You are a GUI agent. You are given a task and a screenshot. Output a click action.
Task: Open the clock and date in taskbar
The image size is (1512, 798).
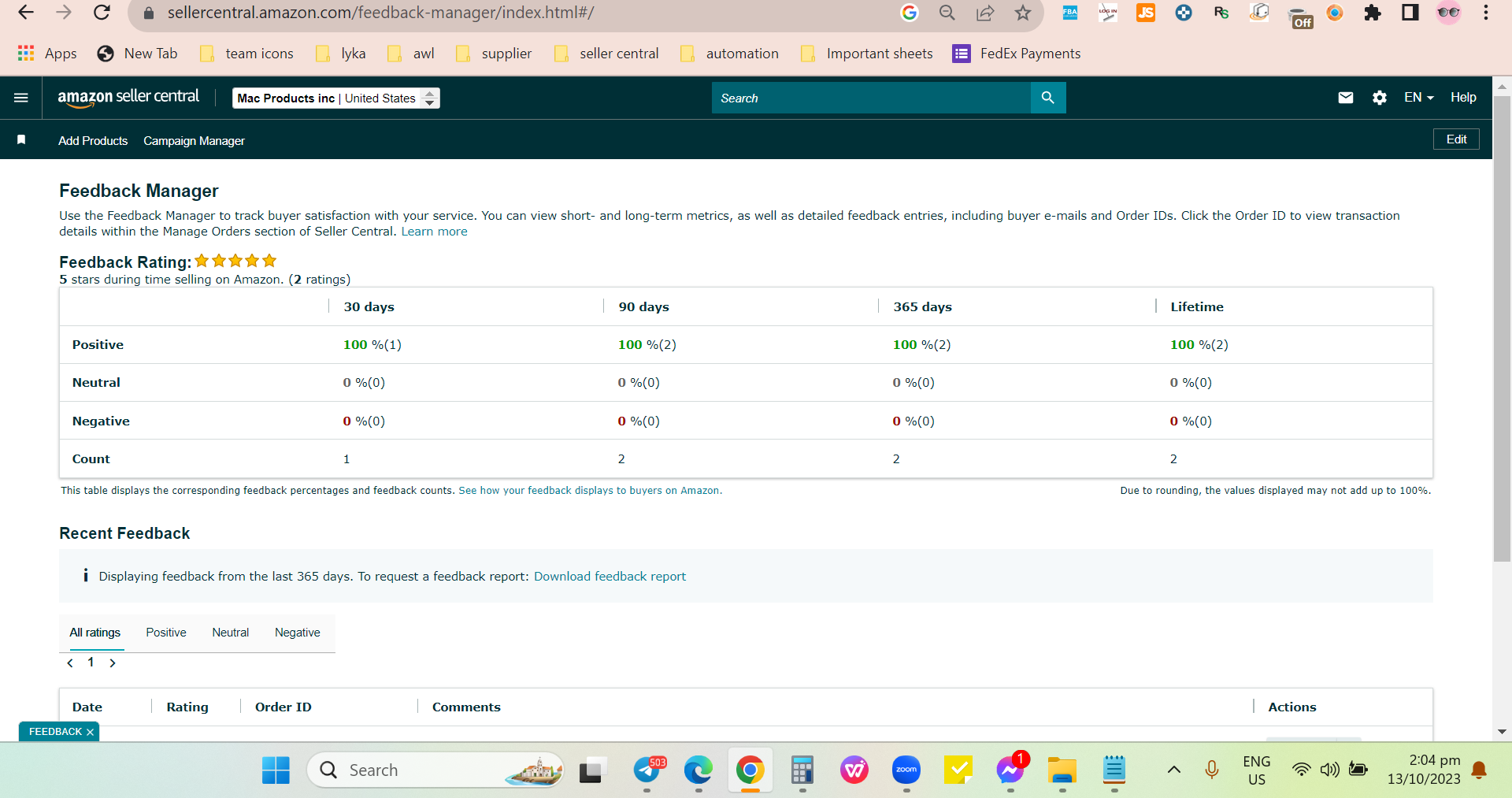[1424, 770]
